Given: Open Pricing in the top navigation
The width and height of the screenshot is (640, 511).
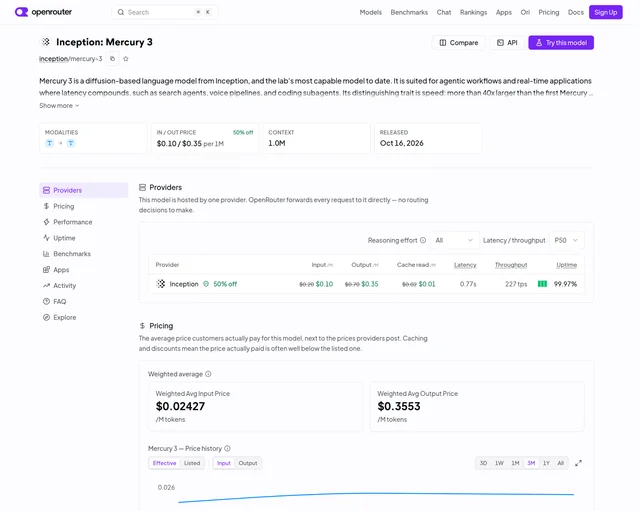Looking at the screenshot, I should 549,12.
